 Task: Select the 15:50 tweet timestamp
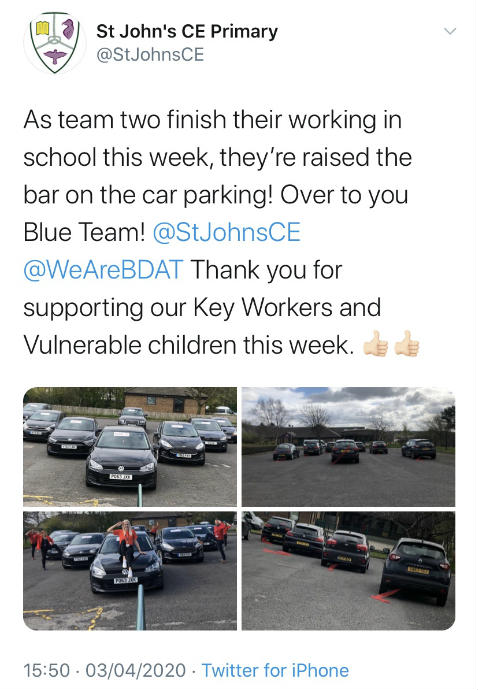[47, 671]
